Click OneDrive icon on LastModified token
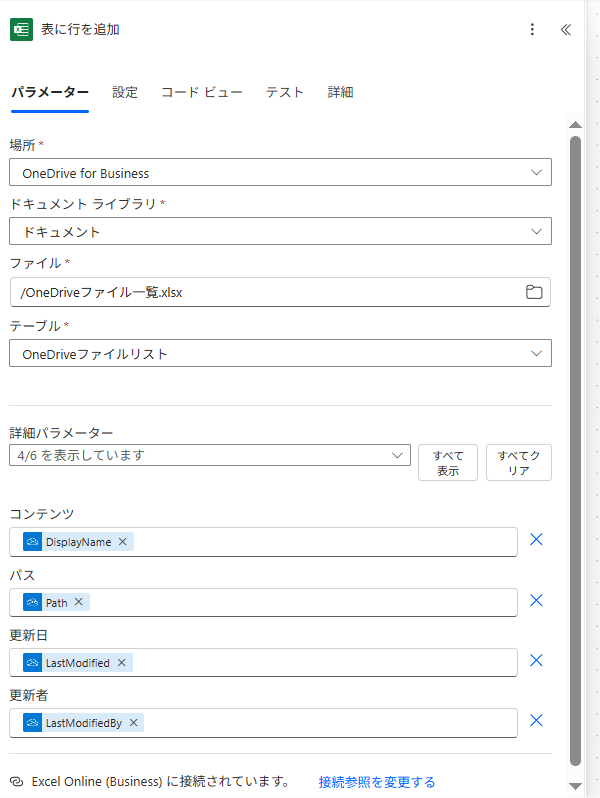This screenshot has height=798, width=600. pos(33,663)
